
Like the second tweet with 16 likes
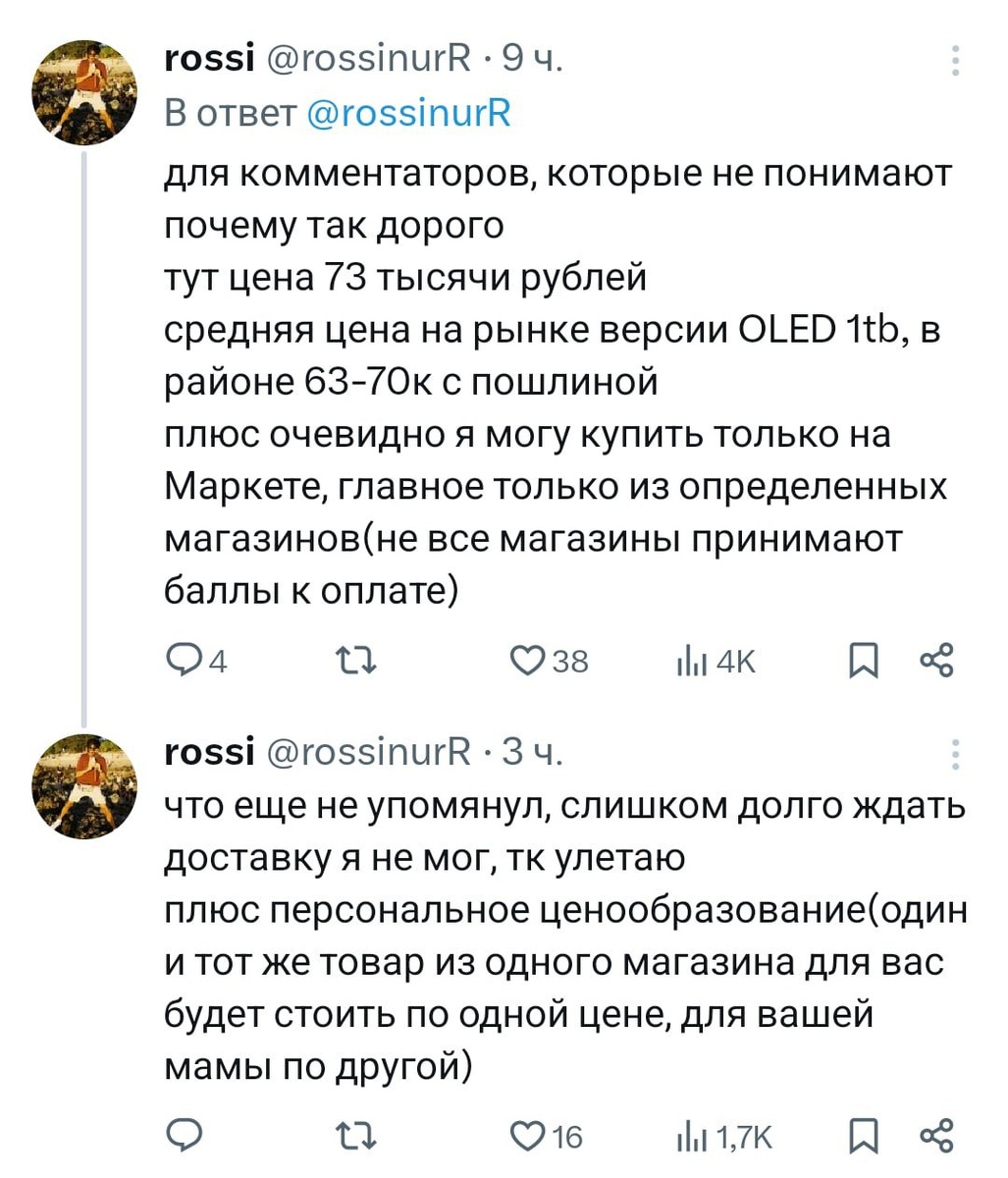pos(527,1136)
